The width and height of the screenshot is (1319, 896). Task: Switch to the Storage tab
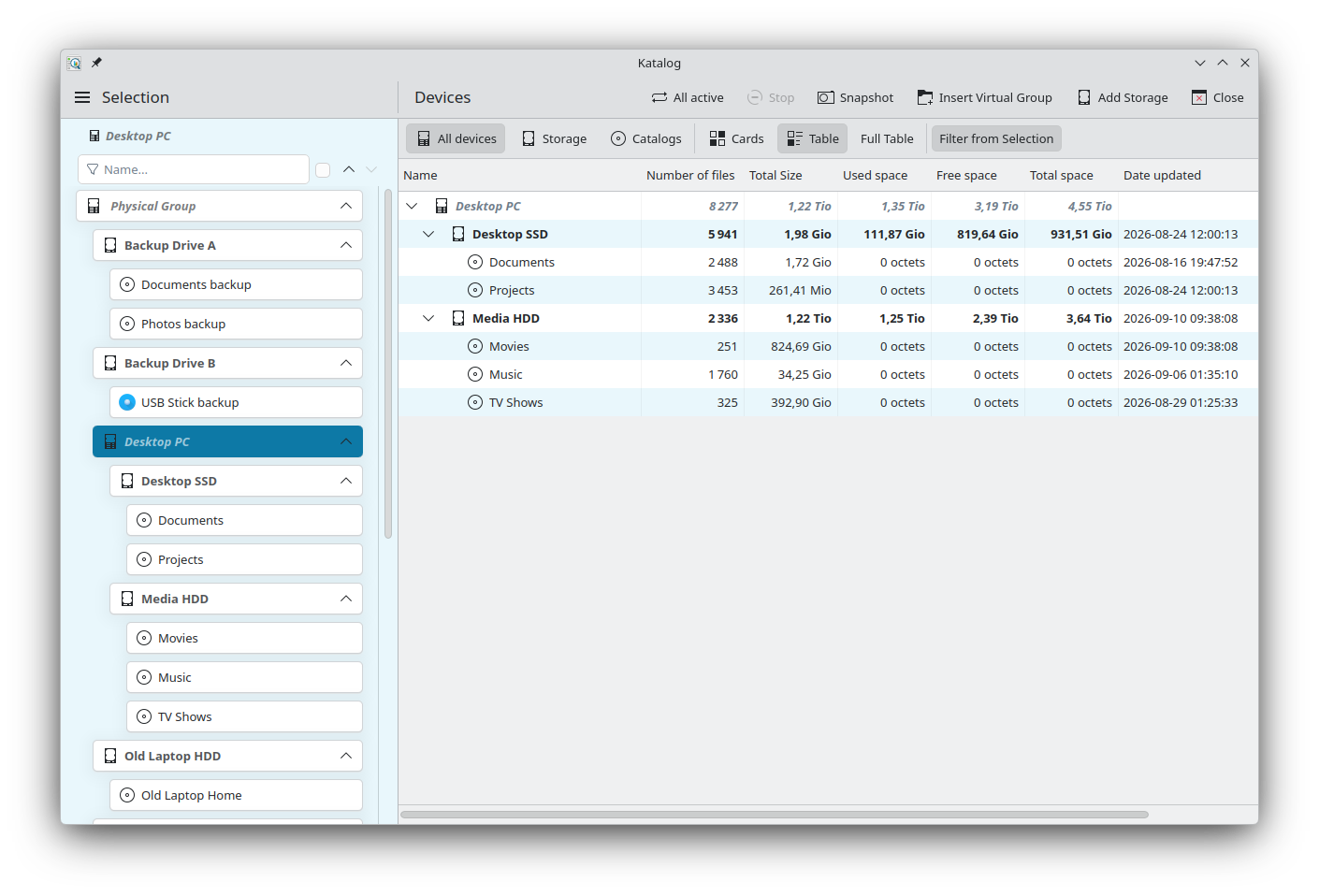point(555,138)
